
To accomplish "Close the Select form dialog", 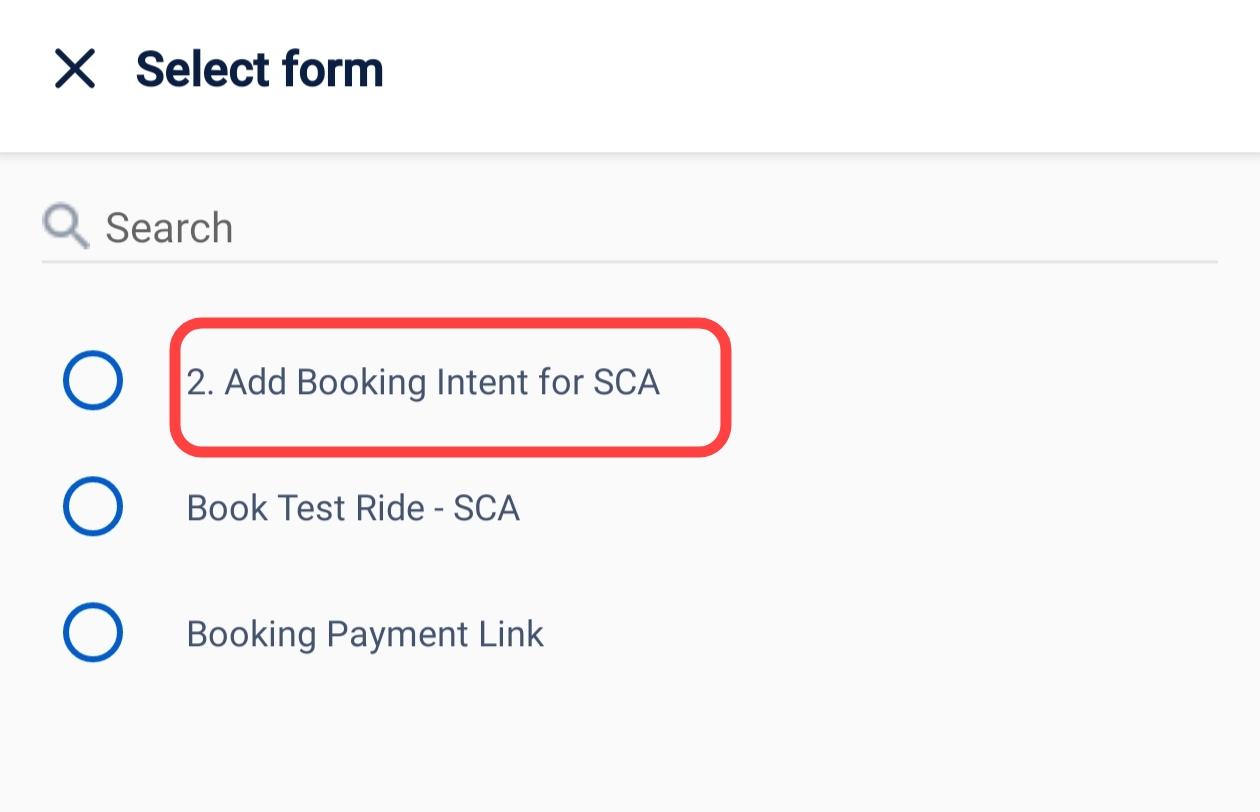I will [75, 70].
